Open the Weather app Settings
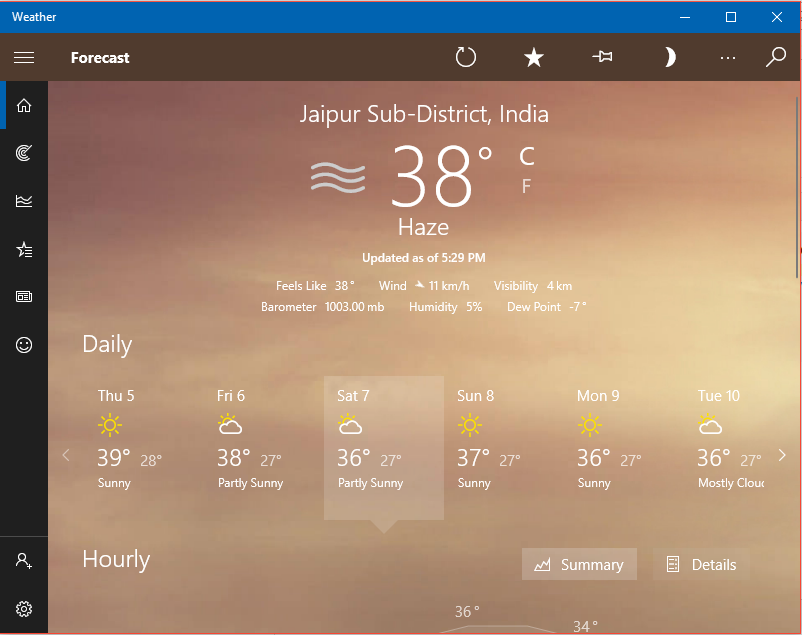 (x=24, y=608)
